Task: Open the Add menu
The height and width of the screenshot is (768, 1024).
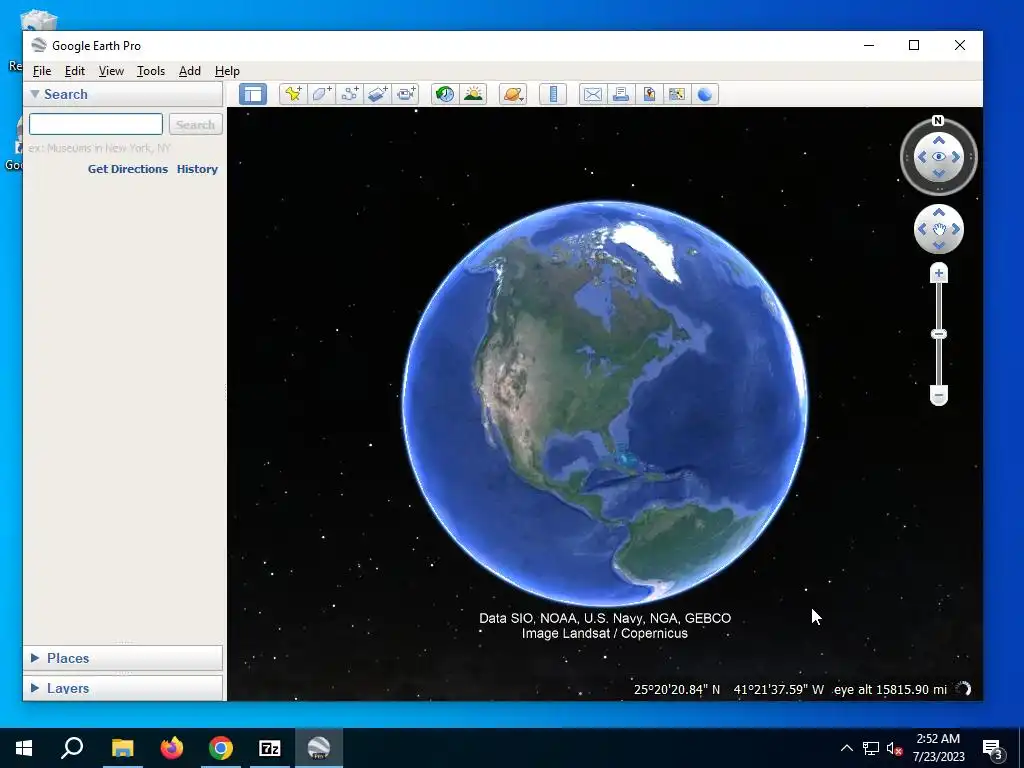Action: (190, 71)
